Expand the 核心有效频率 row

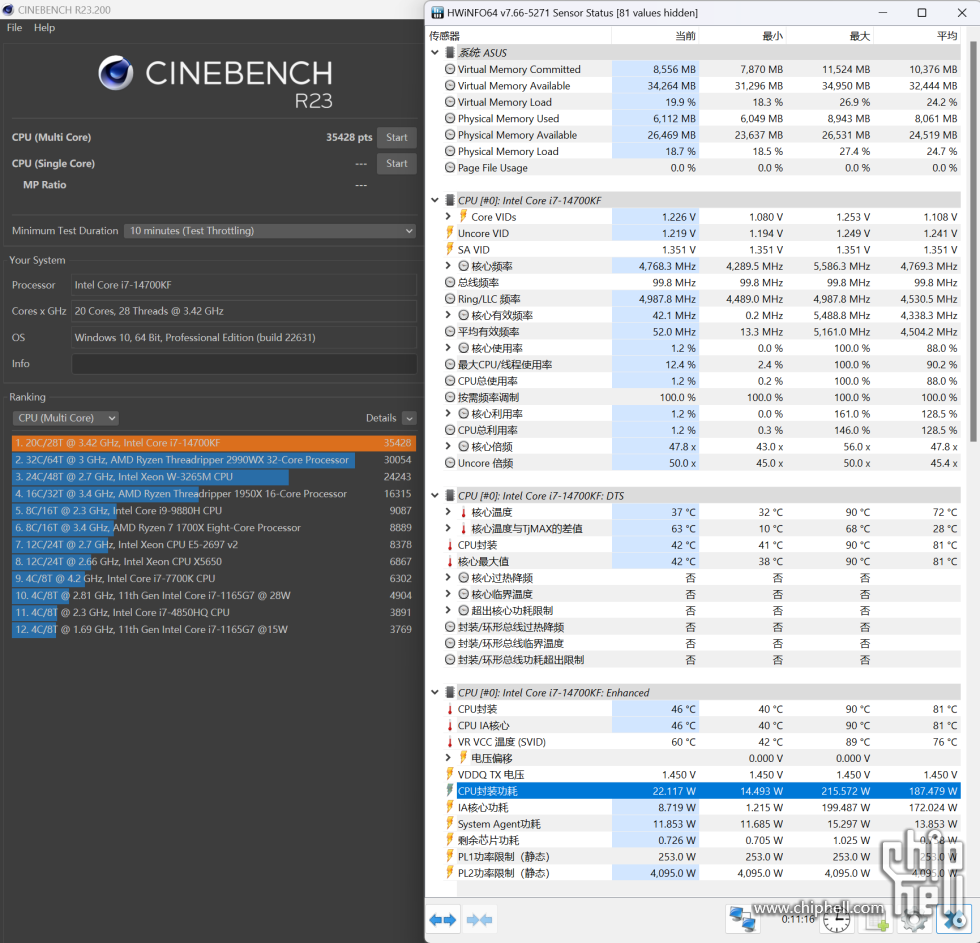click(448, 315)
